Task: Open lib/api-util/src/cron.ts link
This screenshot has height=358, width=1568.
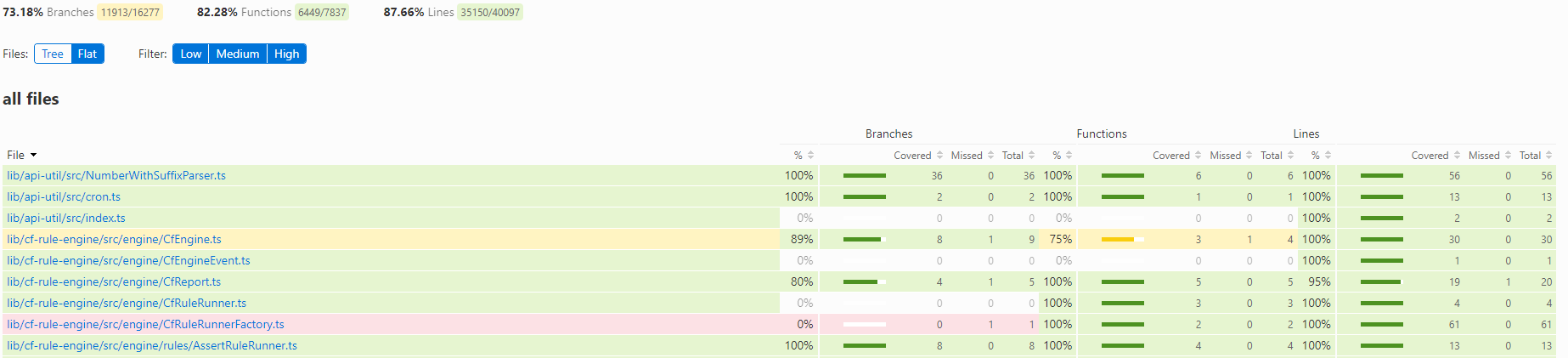Action: 64,197
